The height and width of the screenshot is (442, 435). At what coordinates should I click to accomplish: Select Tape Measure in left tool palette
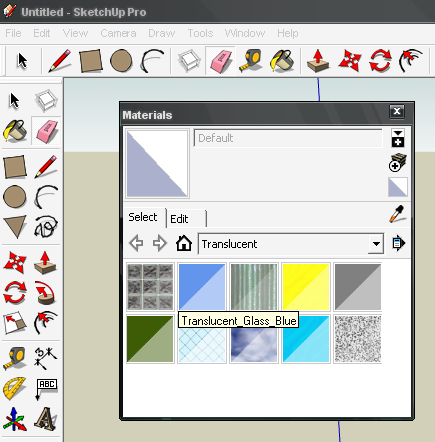pos(15,358)
